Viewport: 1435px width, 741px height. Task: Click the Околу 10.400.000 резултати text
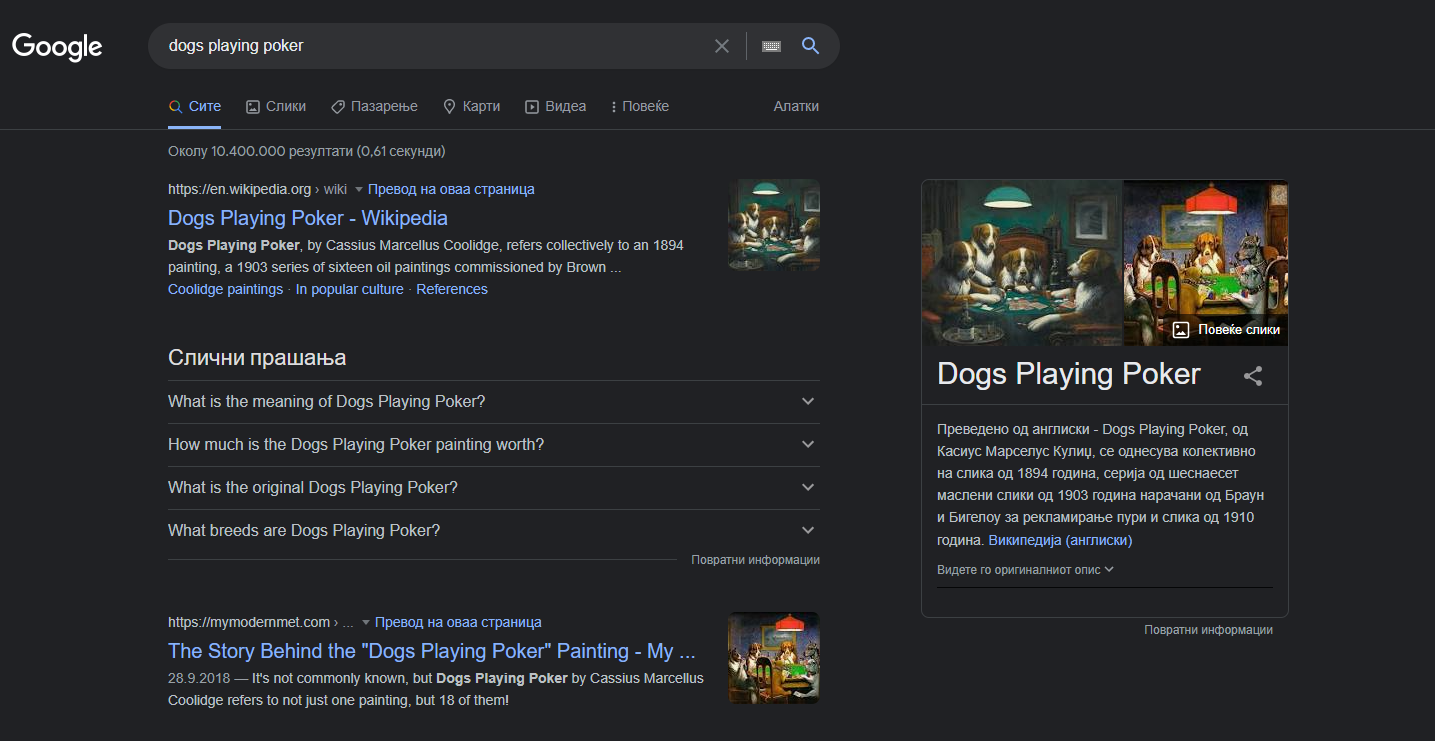[x=306, y=151]
